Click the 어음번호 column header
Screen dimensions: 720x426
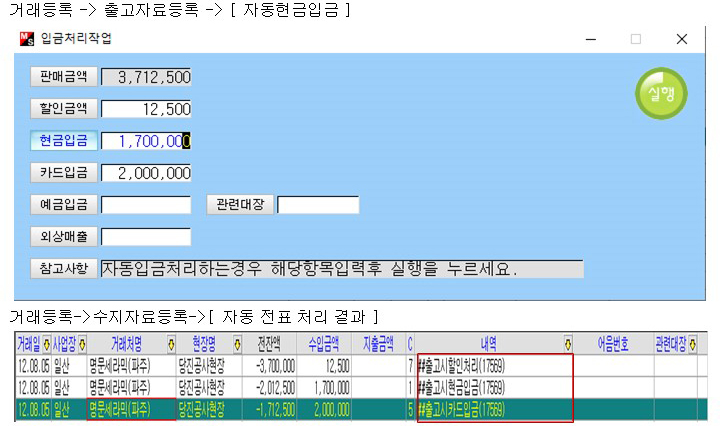[x=613, y=344]
